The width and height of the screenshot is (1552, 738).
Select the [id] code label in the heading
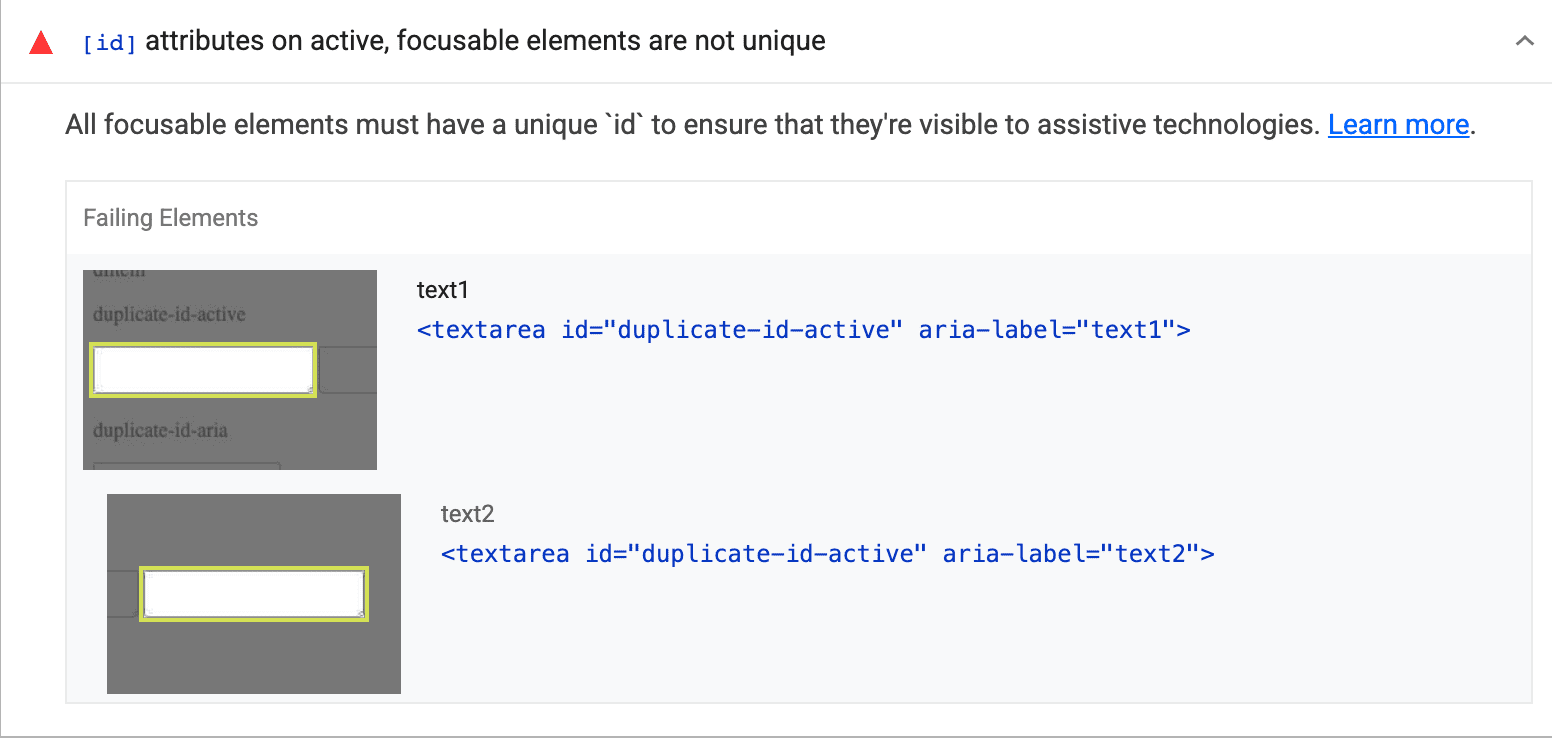(109, 42)
